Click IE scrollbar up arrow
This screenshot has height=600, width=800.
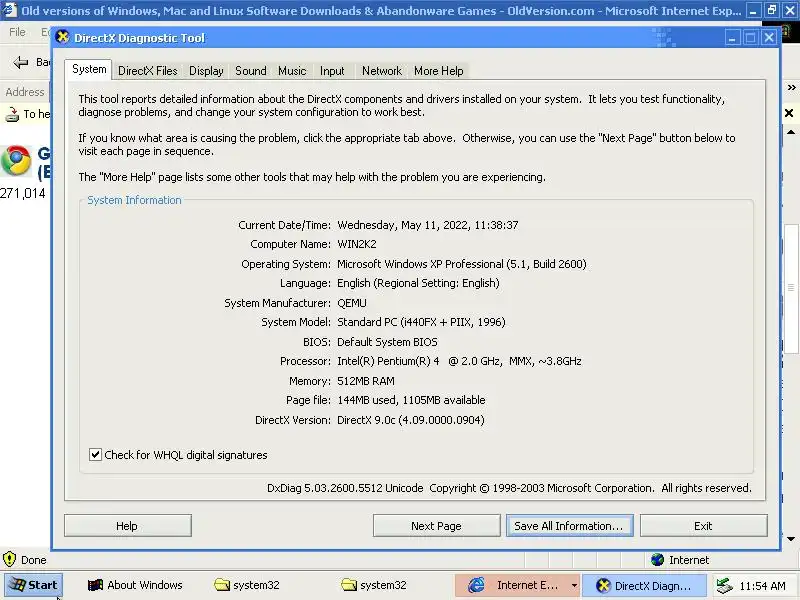pos(791,132)
